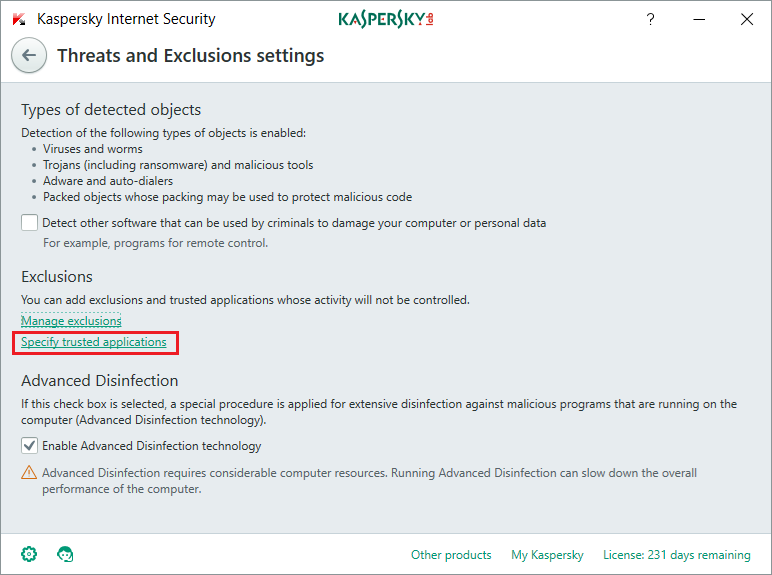The height and width of the screenshot is (575, 772).
Task: Click Threats and Exclusions settings title
Action: pos(191,56)
